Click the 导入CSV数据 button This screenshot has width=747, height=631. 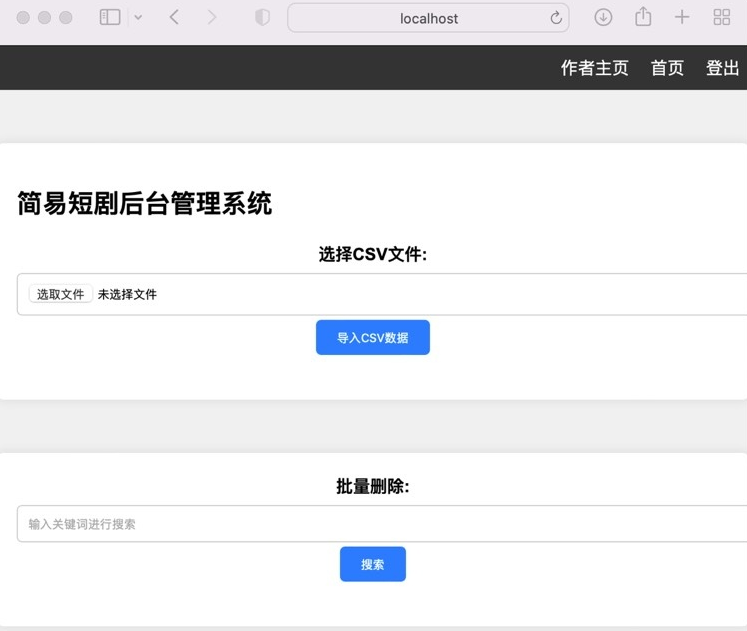[x=372, y=338]
